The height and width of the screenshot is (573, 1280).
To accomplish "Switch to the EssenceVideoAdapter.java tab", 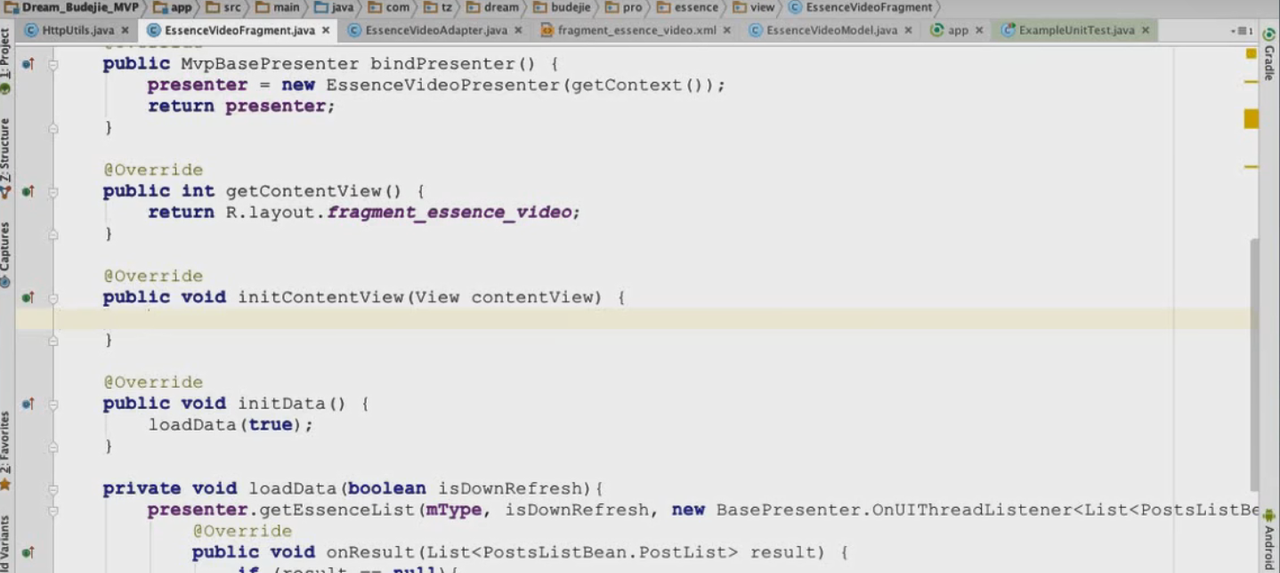I will (428, 30).
